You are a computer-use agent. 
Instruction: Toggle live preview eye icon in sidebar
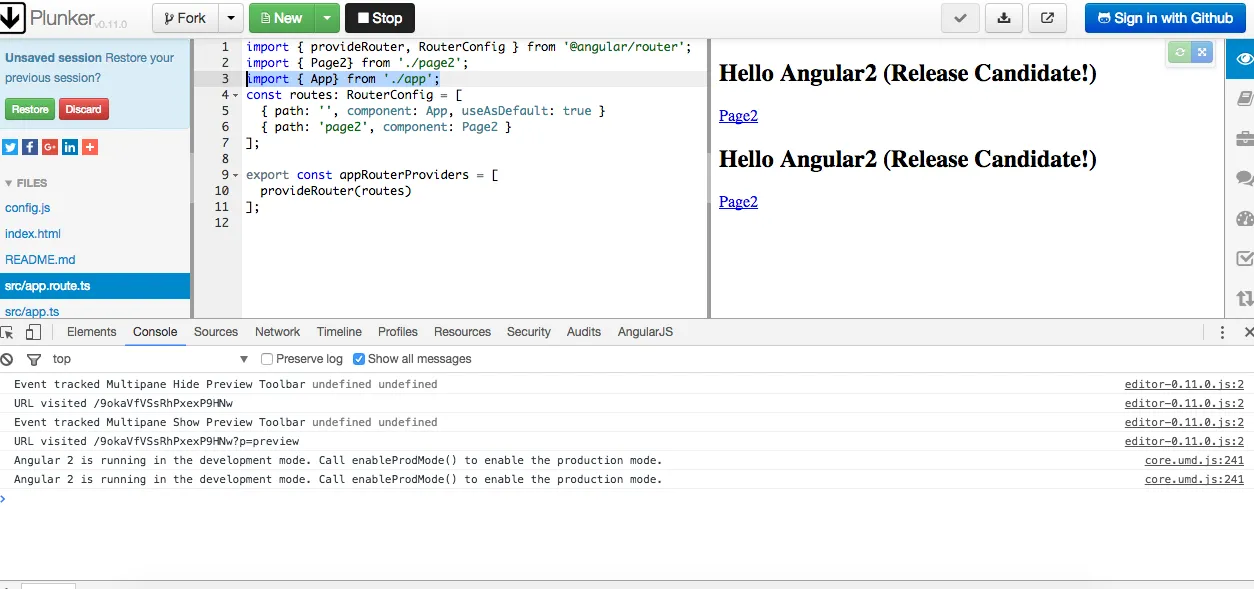click(x=1243, y=59)
